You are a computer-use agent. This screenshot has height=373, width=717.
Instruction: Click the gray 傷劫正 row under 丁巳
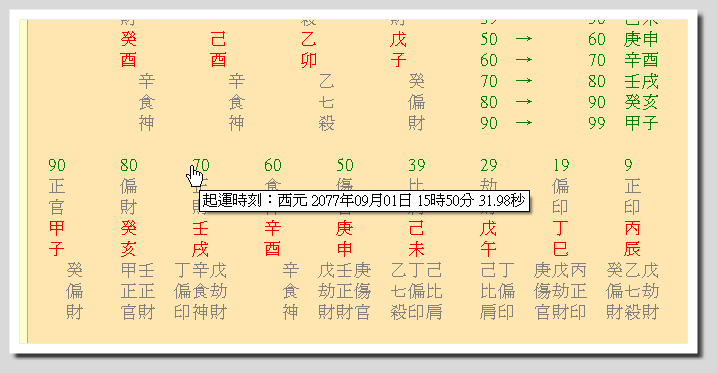pos(560,291)
